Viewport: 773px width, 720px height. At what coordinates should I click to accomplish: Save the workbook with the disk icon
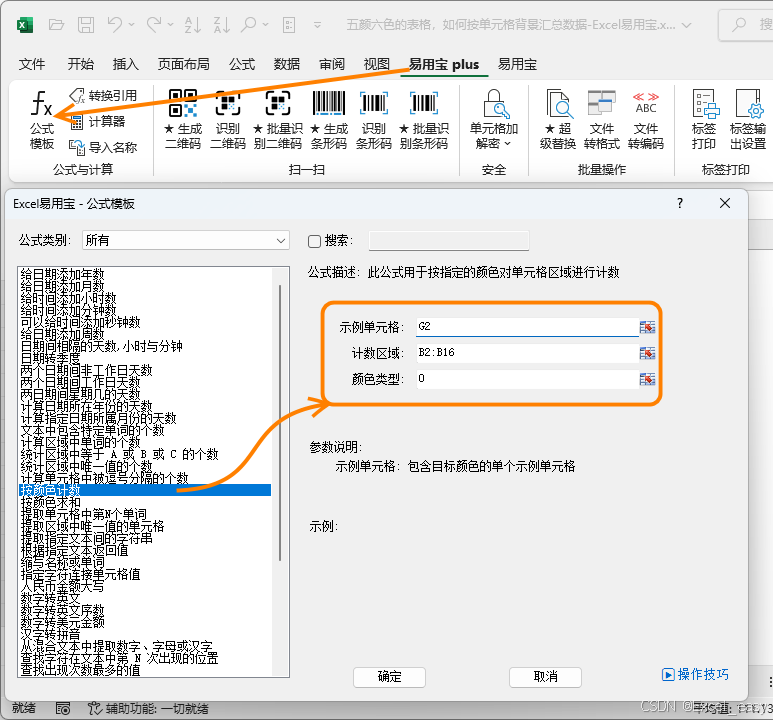pyautogui.click(x=86, y=24)
